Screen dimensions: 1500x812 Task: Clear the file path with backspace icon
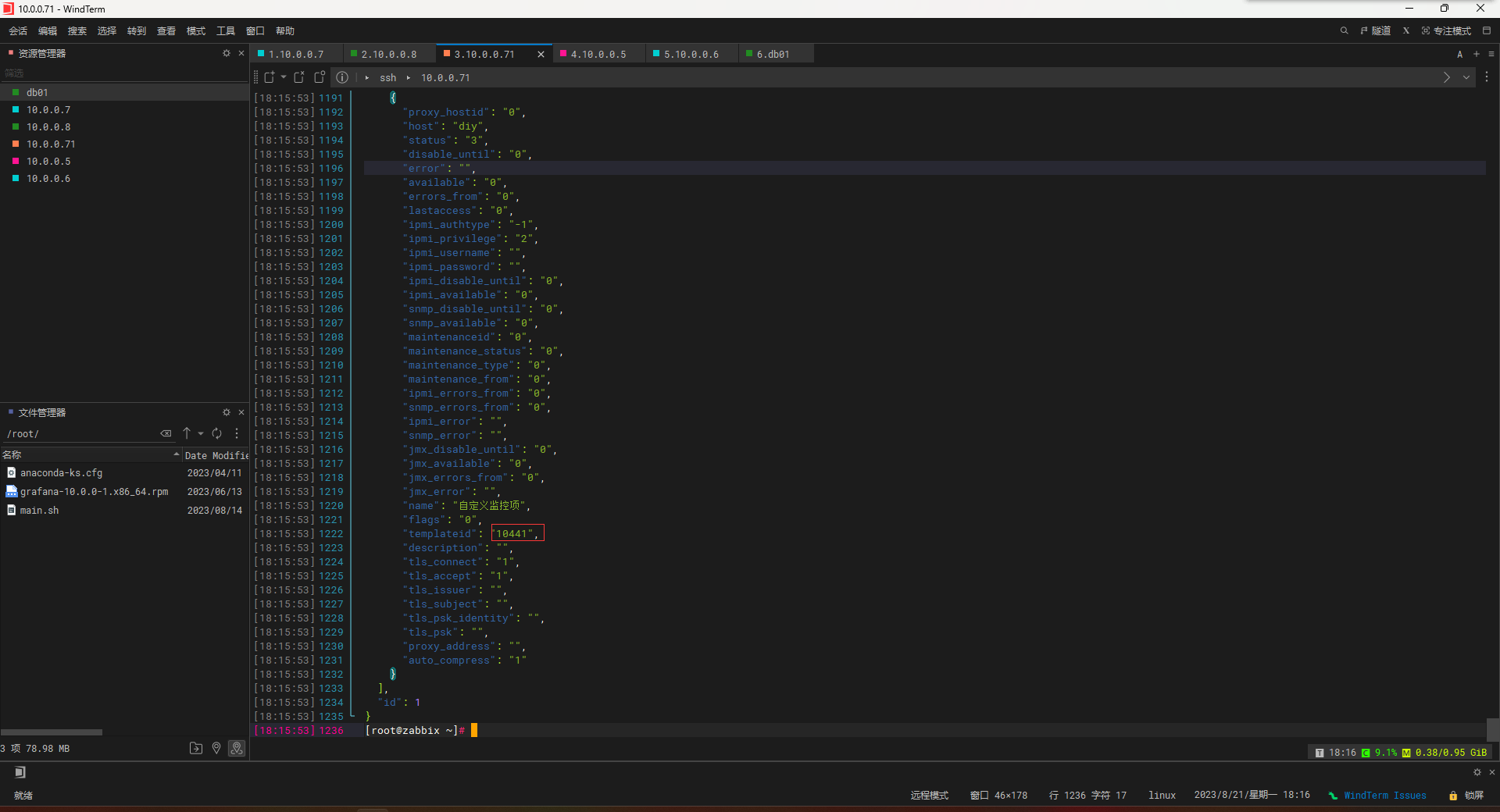166,433
